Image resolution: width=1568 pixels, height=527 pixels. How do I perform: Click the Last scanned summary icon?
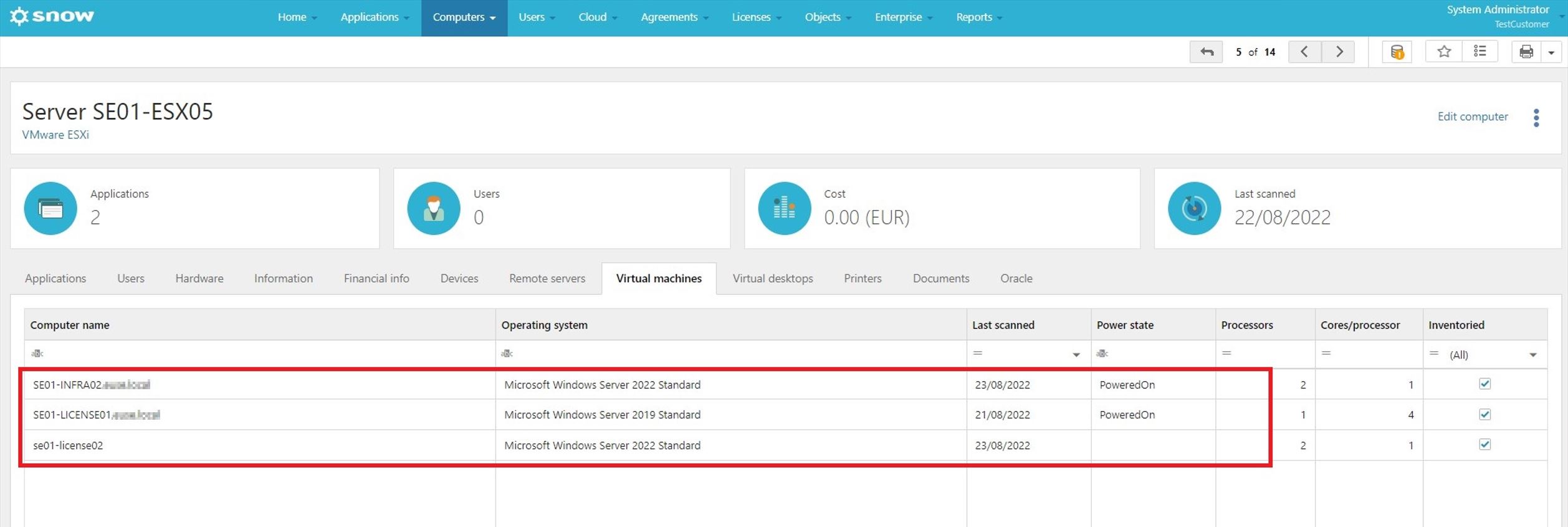coord(1194,208)
